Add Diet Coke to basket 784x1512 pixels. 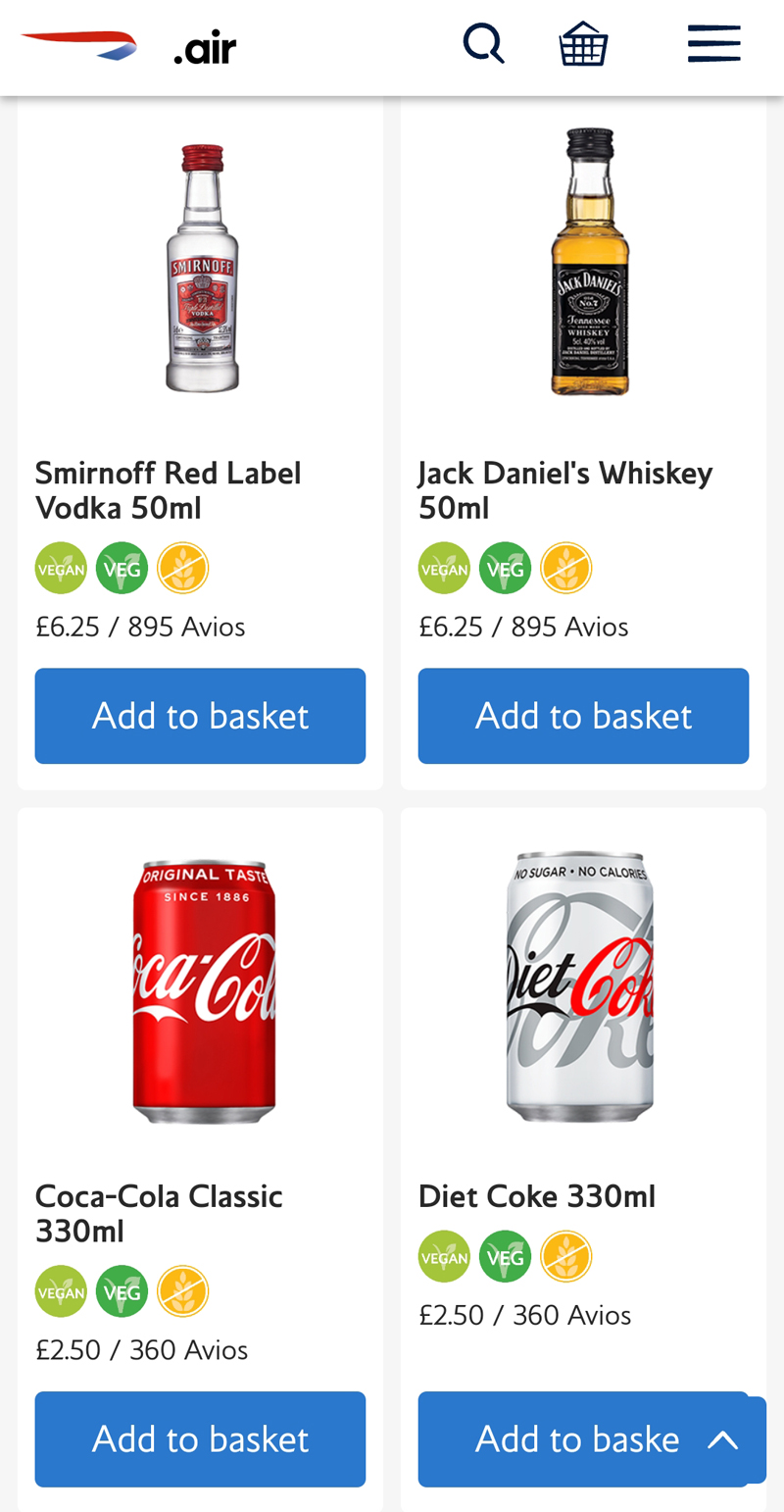559,1438
